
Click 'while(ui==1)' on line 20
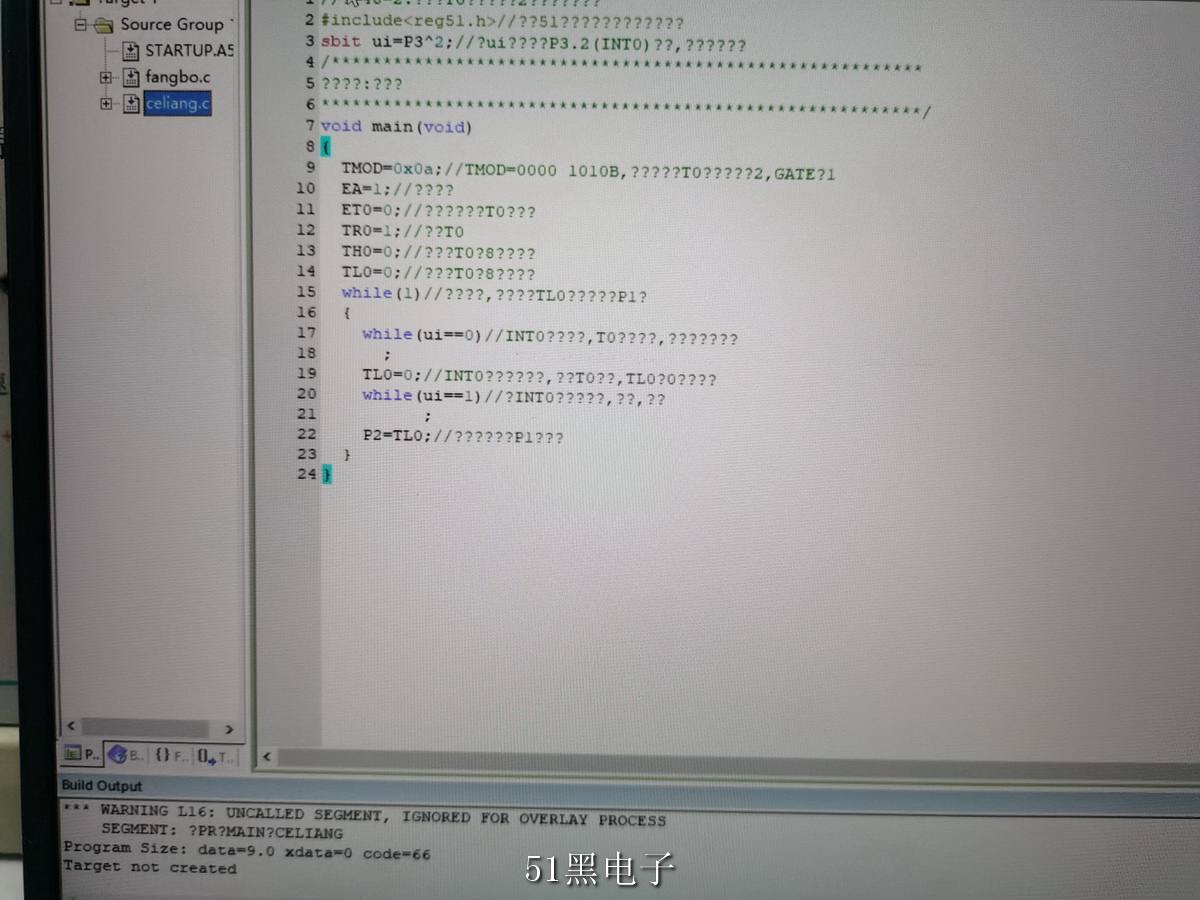tap(421, 396)
